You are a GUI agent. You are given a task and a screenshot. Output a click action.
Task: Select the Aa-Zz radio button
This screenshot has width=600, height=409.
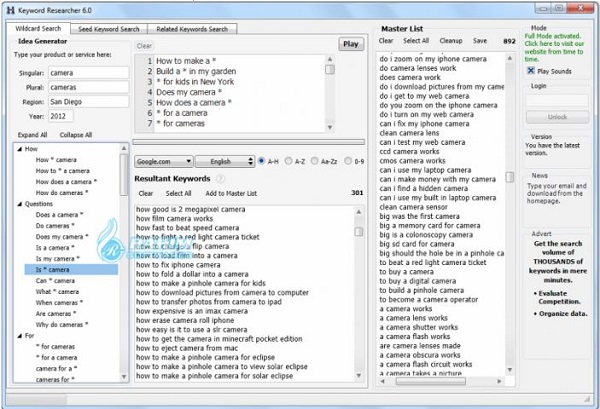coord(315,161)
